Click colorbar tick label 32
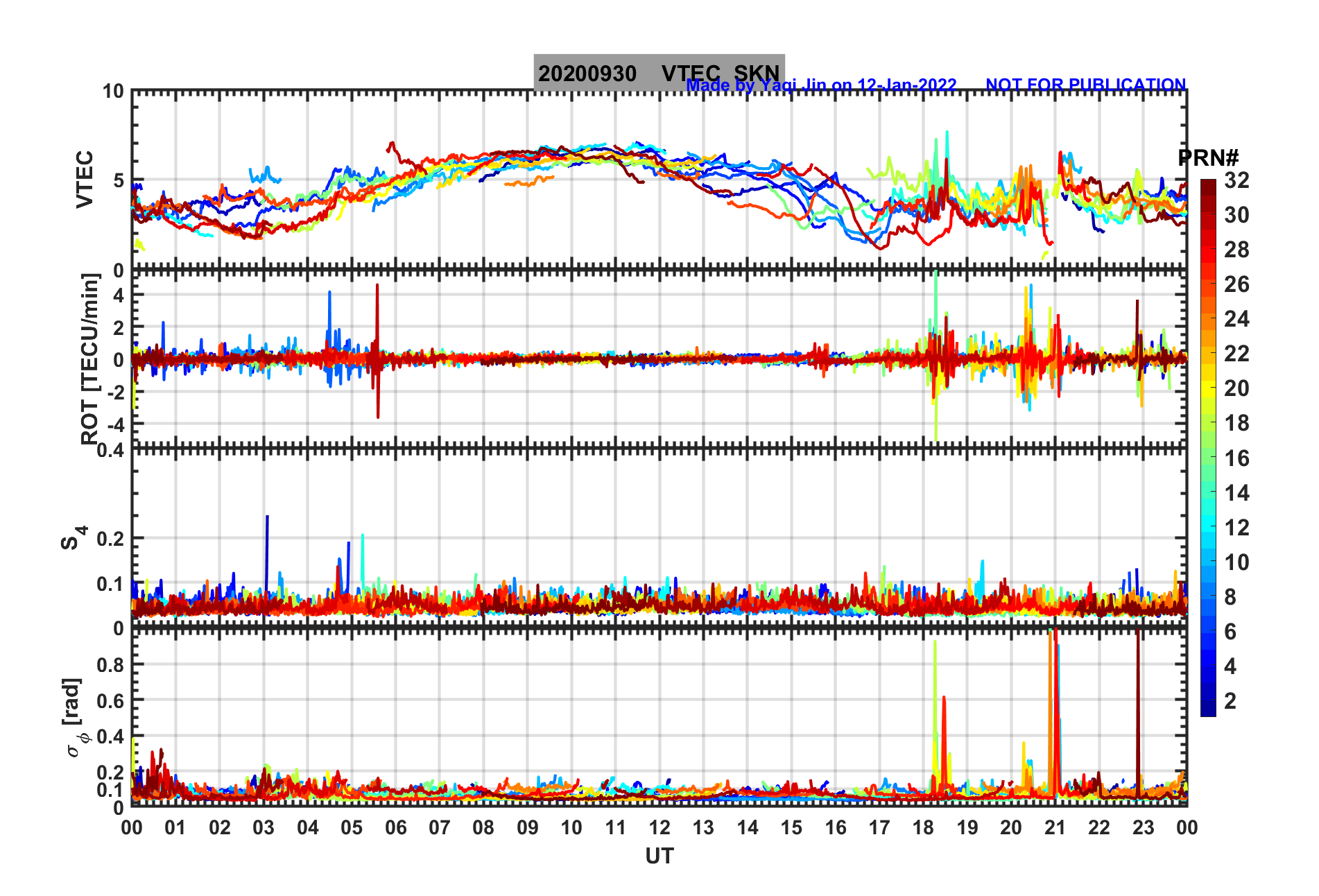1319x896 pixels. click(1236, 180)
